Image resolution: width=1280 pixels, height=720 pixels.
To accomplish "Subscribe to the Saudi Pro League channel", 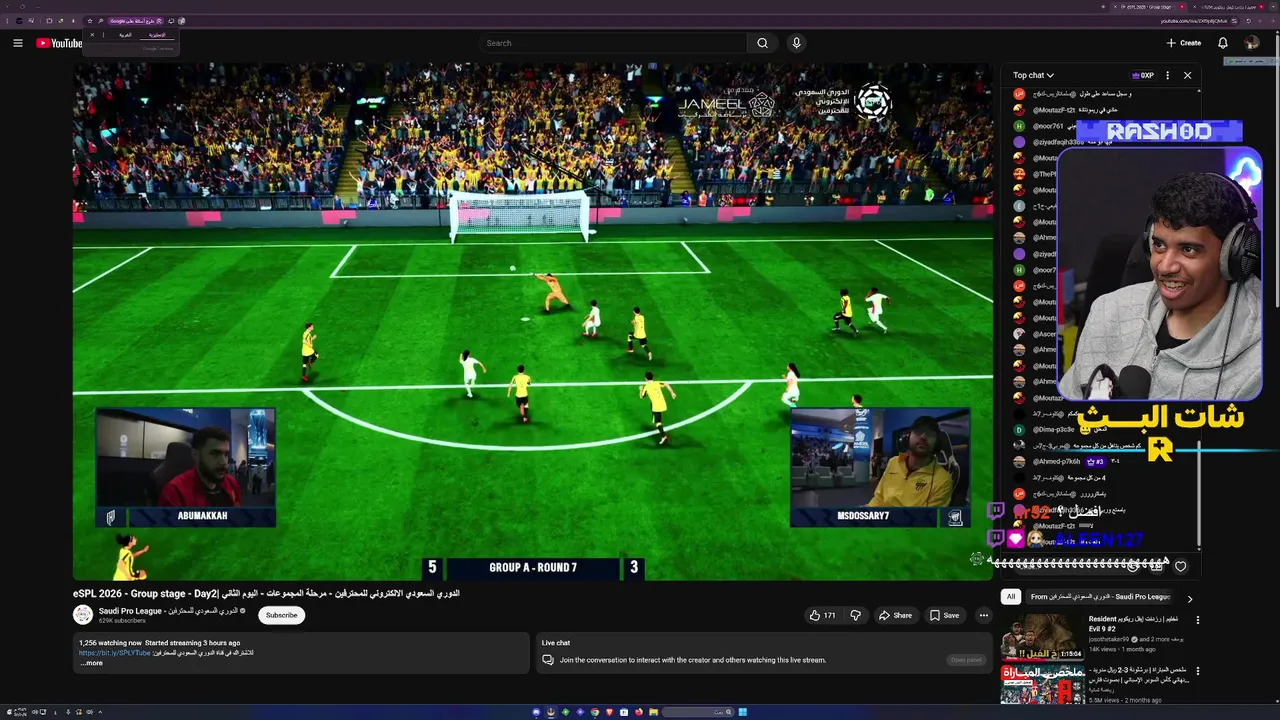I will click(281, 615).
